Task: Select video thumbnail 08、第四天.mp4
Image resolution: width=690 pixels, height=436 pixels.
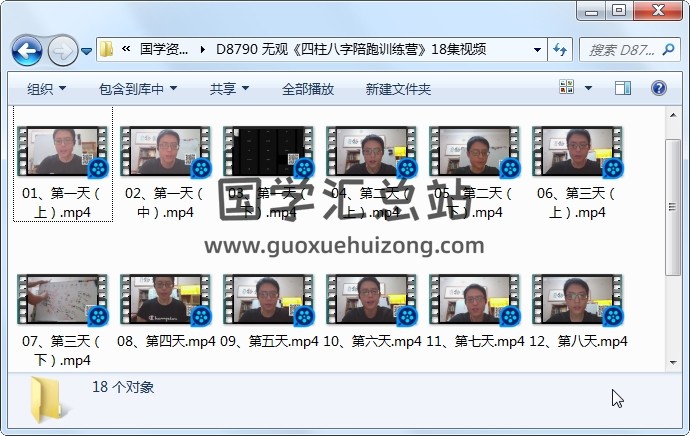Action: [165, 300]
